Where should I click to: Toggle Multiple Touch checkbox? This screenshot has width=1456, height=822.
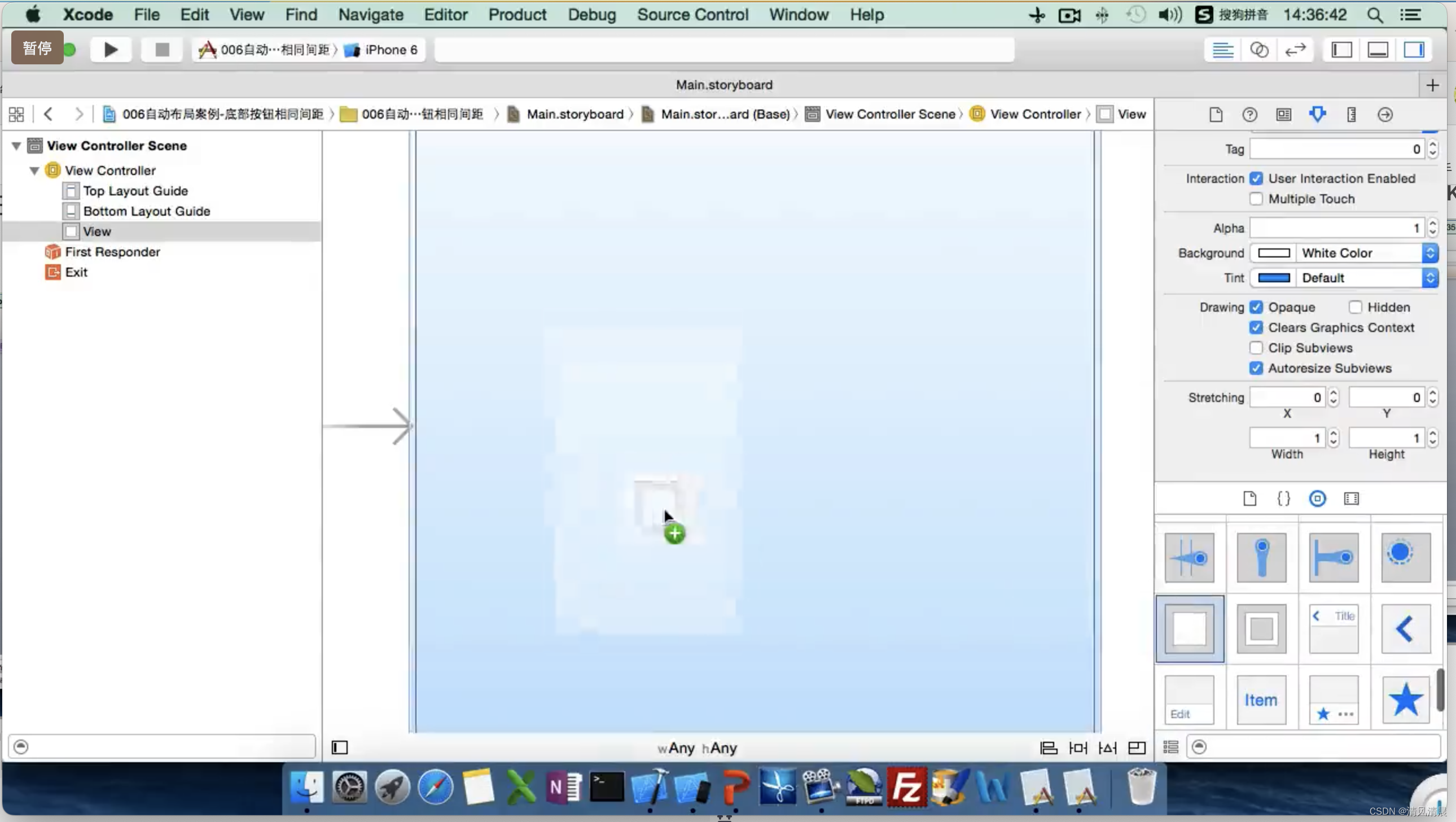(1256, 198)
